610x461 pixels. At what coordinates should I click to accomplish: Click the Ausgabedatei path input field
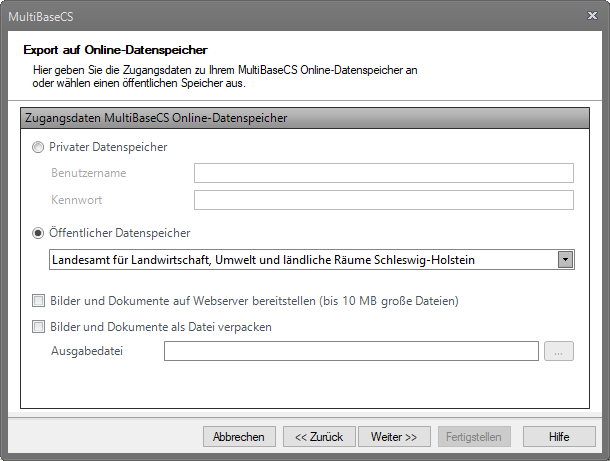[352, 351]
